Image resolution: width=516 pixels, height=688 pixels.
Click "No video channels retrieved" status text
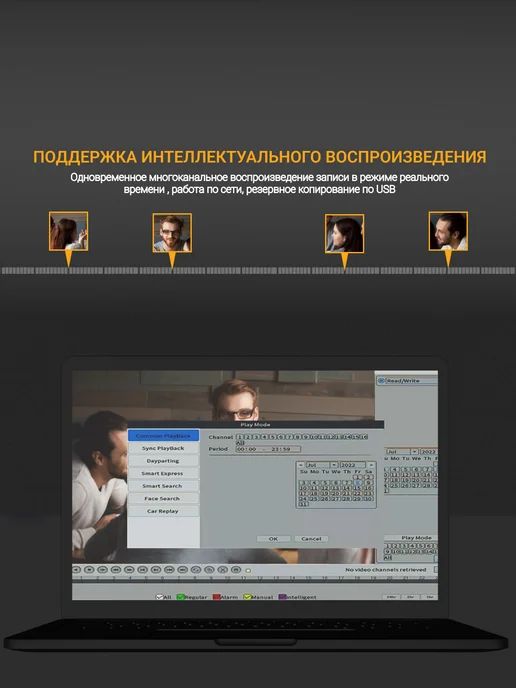click(x=386, y=570)
